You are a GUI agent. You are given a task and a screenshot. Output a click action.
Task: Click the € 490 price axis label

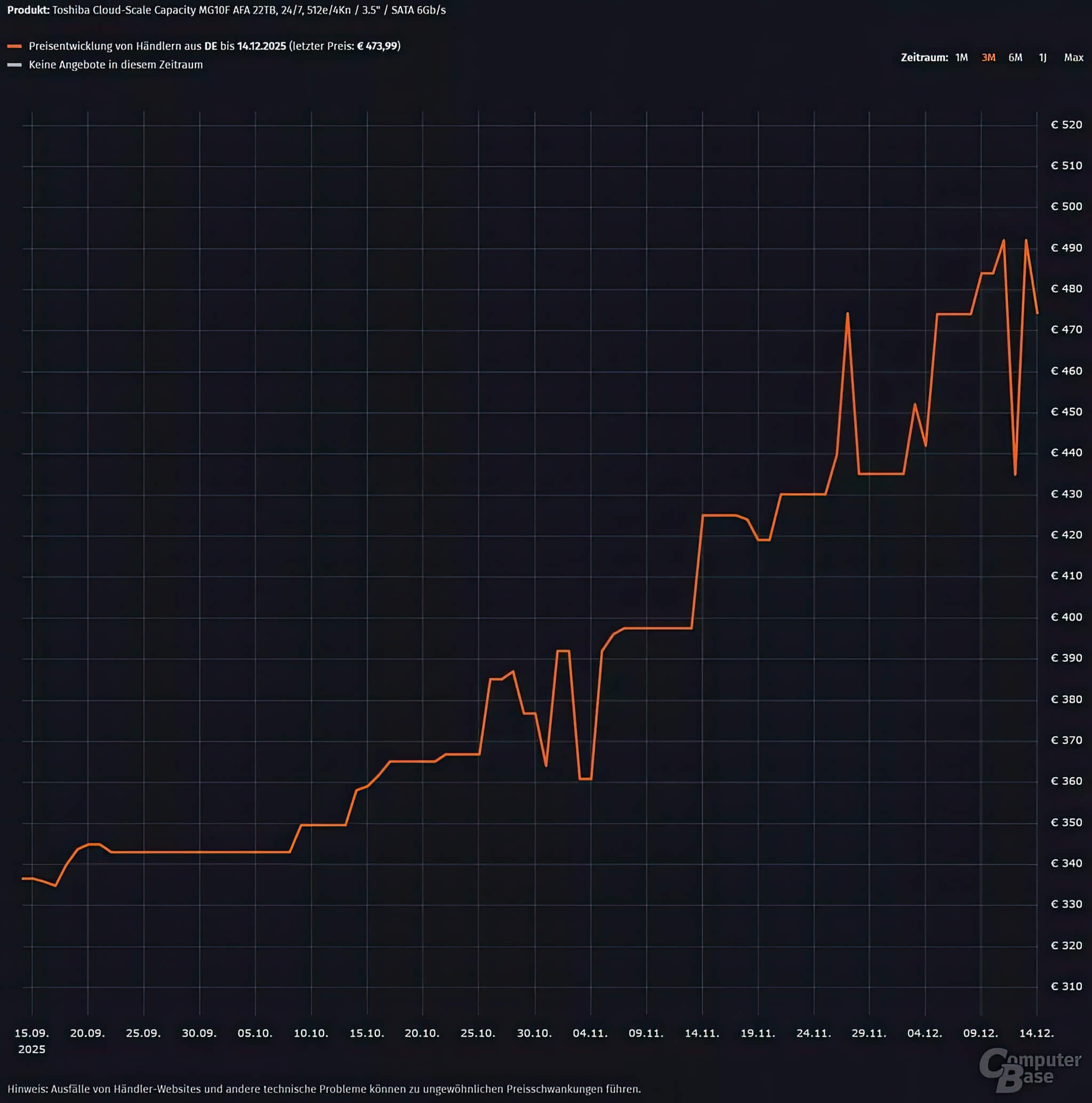click(x=1066, y=248)
